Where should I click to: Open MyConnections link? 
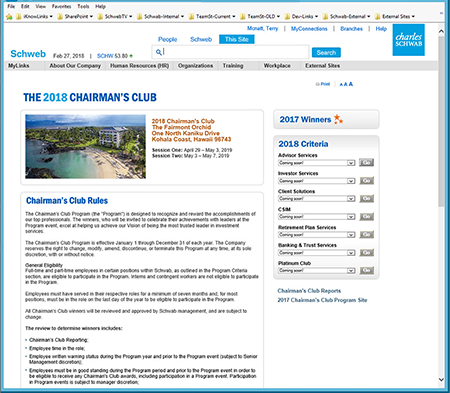coord(309,29)
